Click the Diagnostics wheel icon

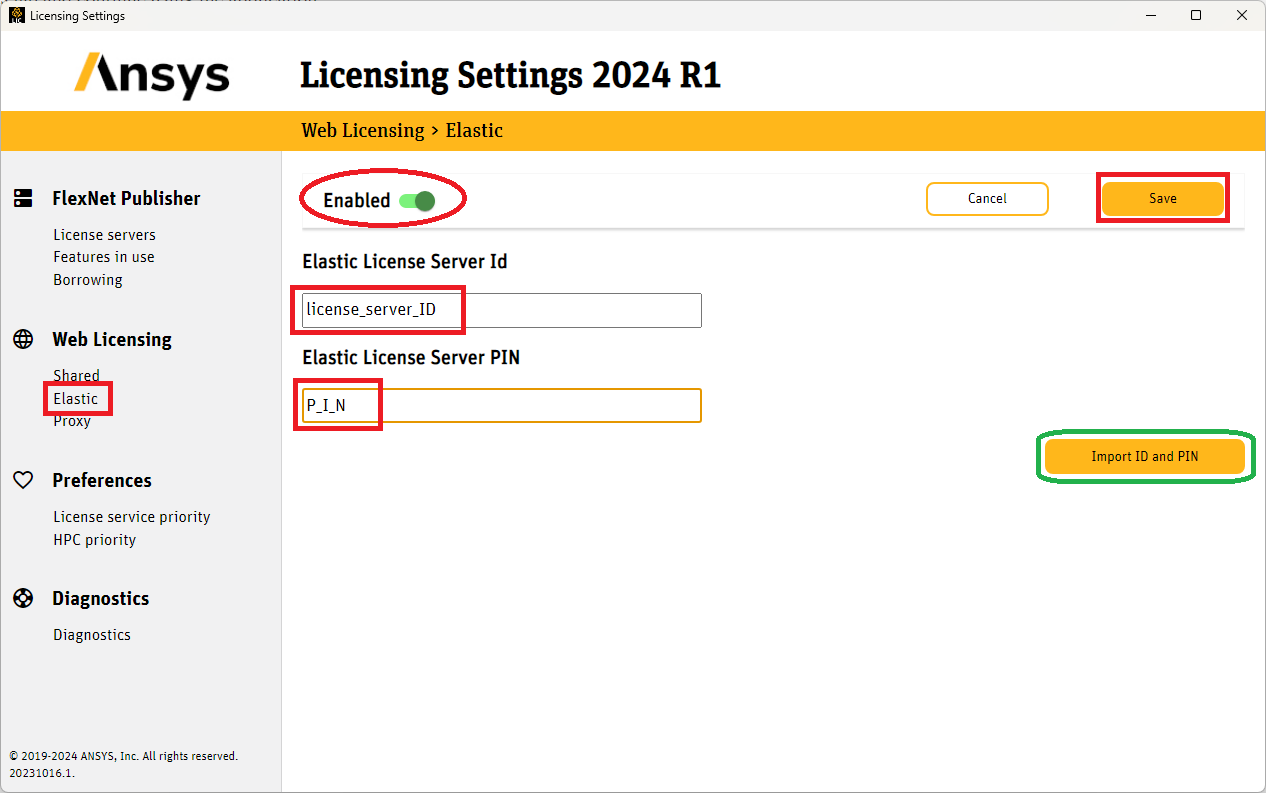tap(23, 598)
